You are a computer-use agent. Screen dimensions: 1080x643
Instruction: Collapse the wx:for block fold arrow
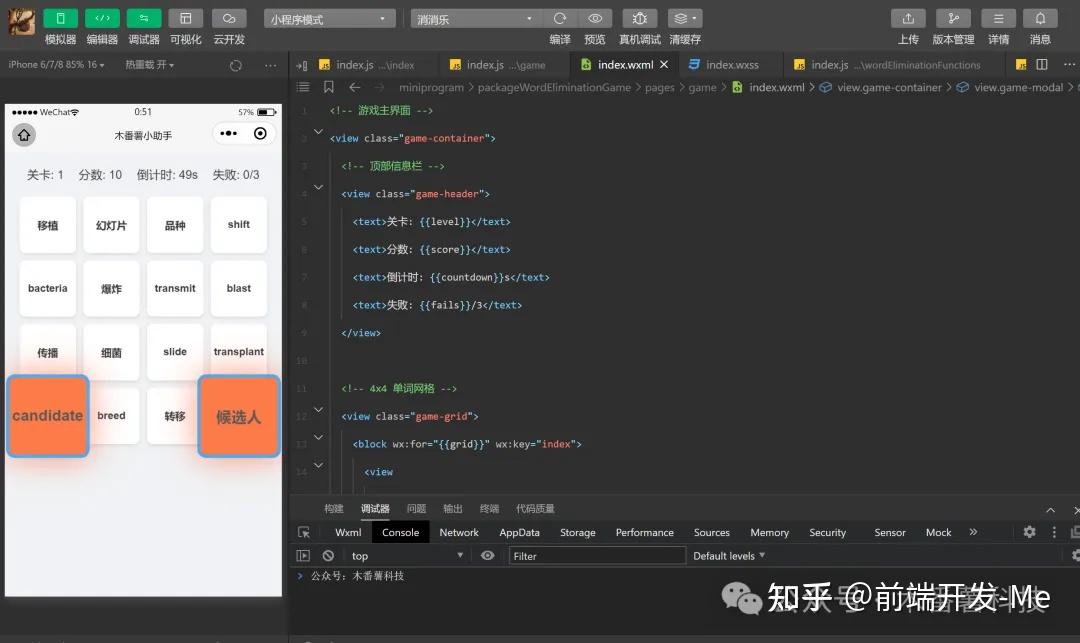click(x=318, y=437)
